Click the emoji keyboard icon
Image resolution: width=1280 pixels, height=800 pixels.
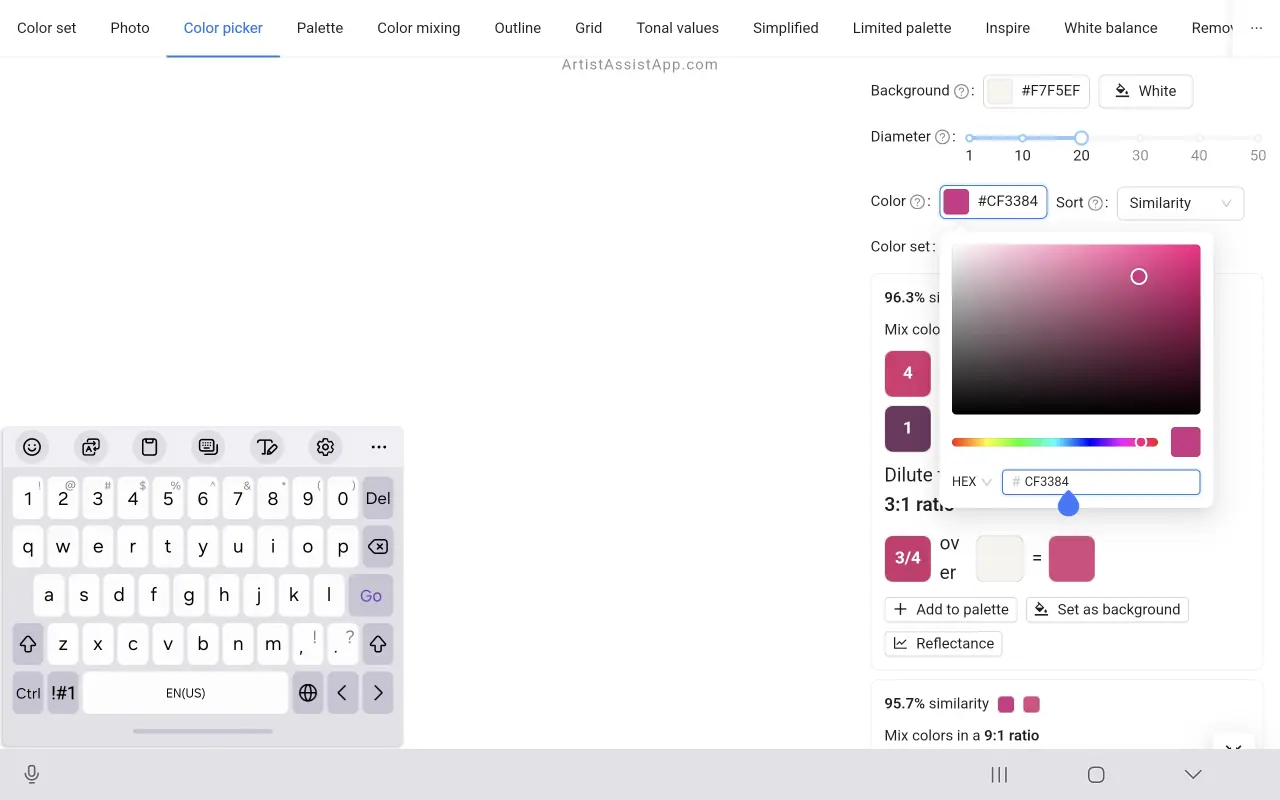click(32, 447)
